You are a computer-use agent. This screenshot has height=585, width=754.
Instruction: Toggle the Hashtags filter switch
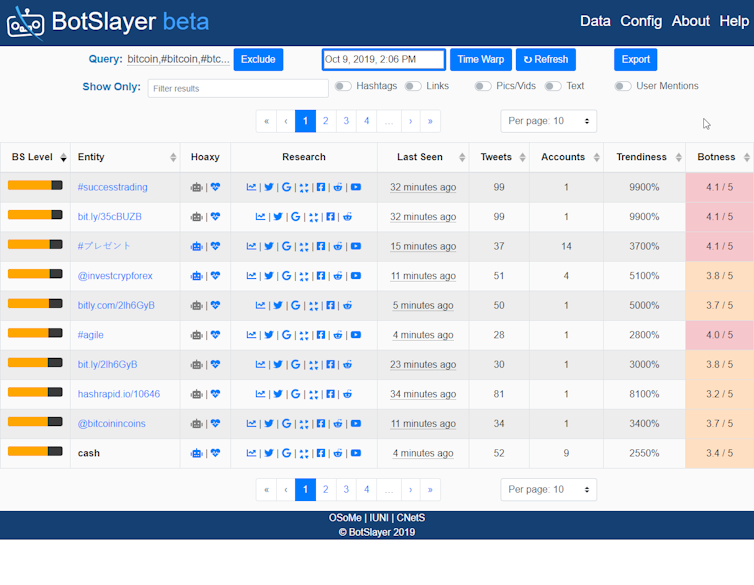pyautogui.click(x=342, y=87)
